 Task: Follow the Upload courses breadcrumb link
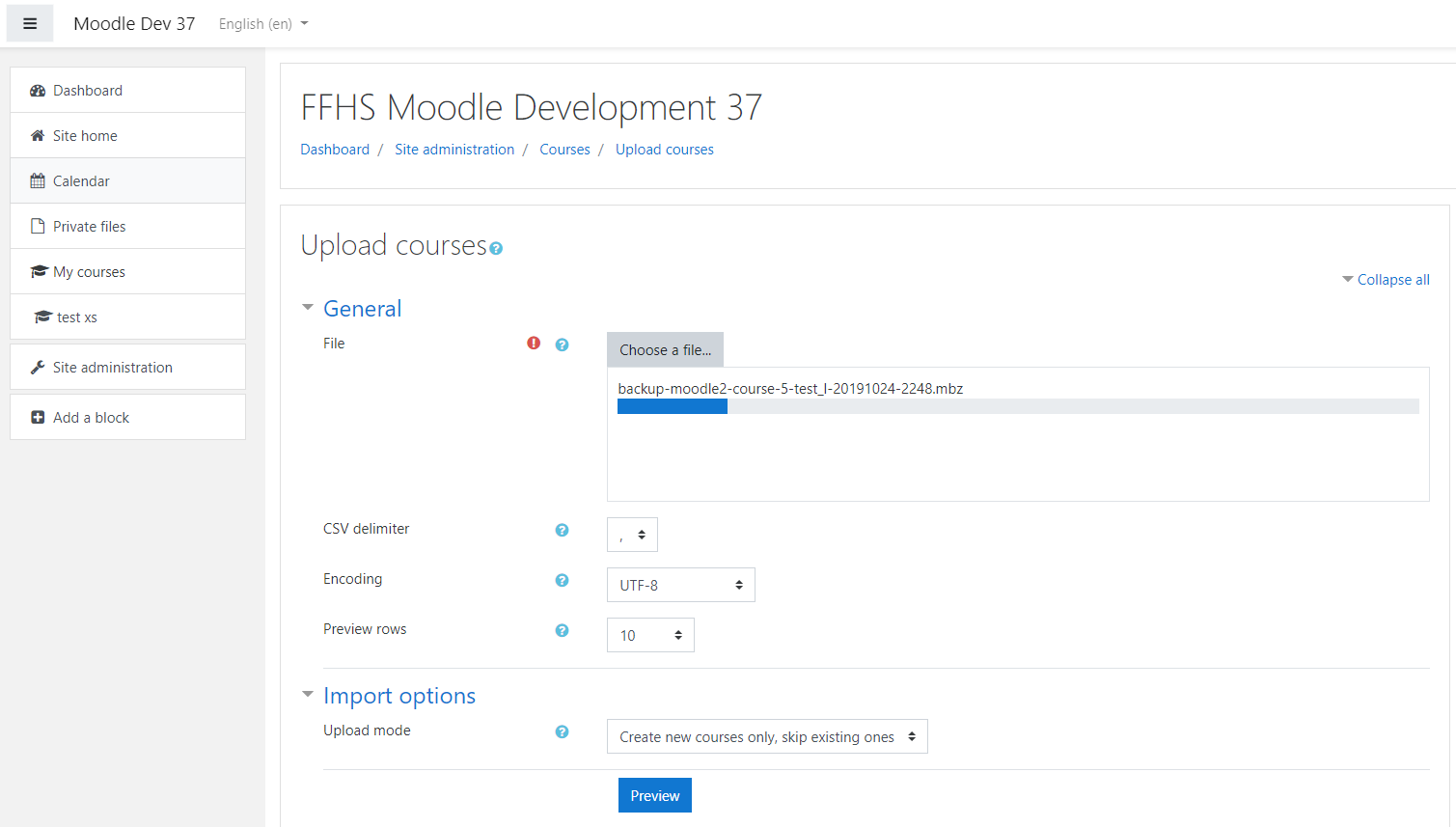(x=665, y=150)
